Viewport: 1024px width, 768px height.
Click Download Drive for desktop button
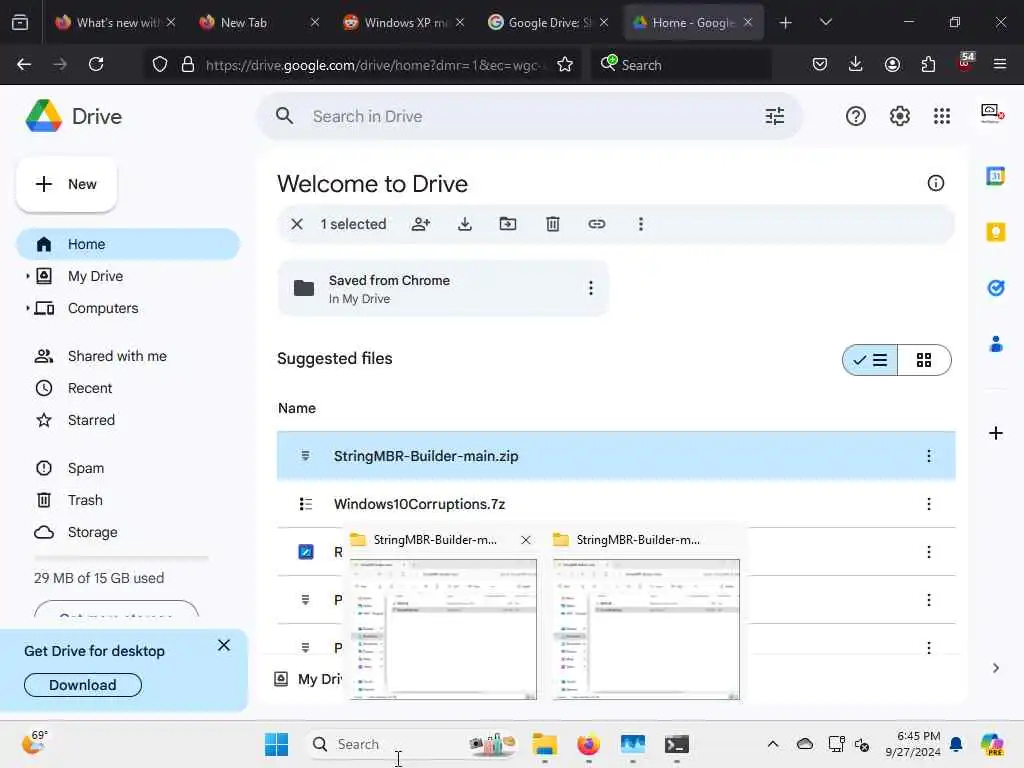point(82,684)
